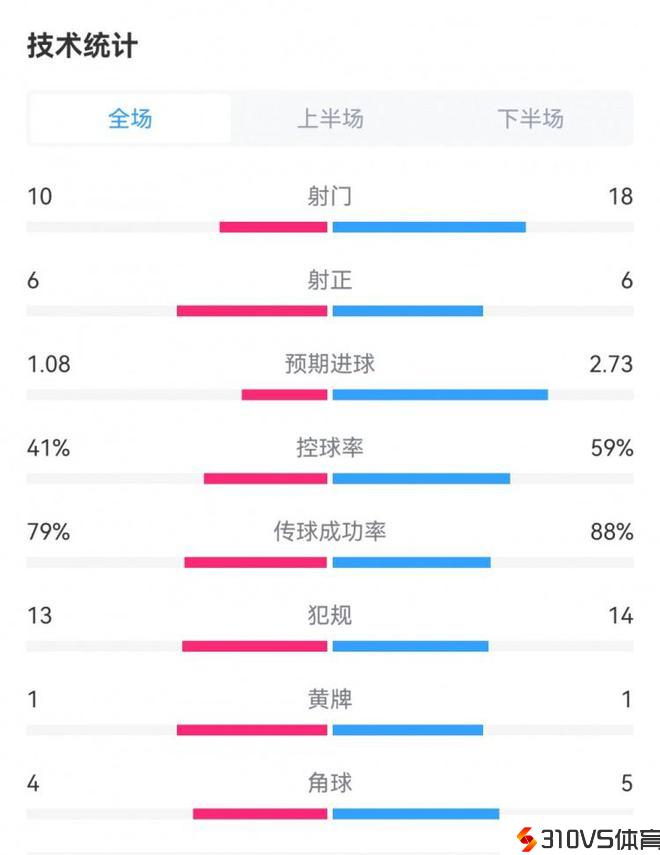Click the 技术统计 heading
The image size is (660, 855).
(x=82, y=46)
